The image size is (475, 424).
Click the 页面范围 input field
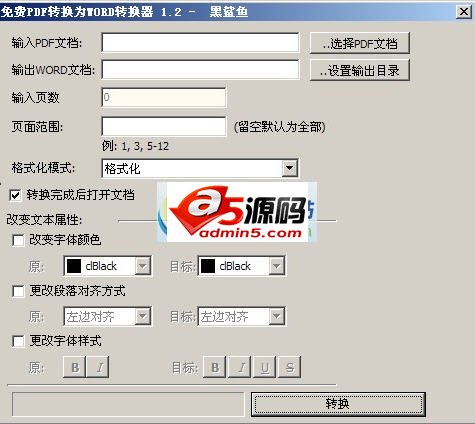(x=164, y=126)
